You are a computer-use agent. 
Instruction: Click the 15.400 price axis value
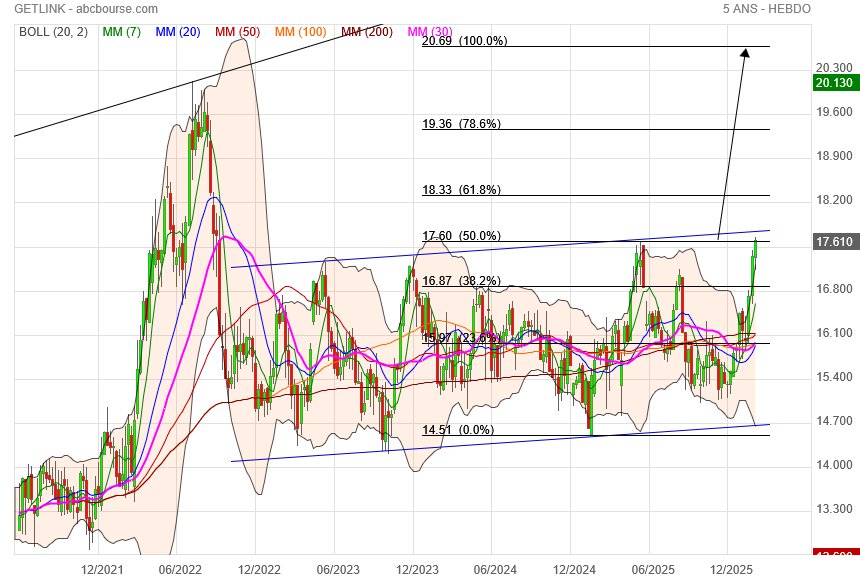click(x=834, y=377)
